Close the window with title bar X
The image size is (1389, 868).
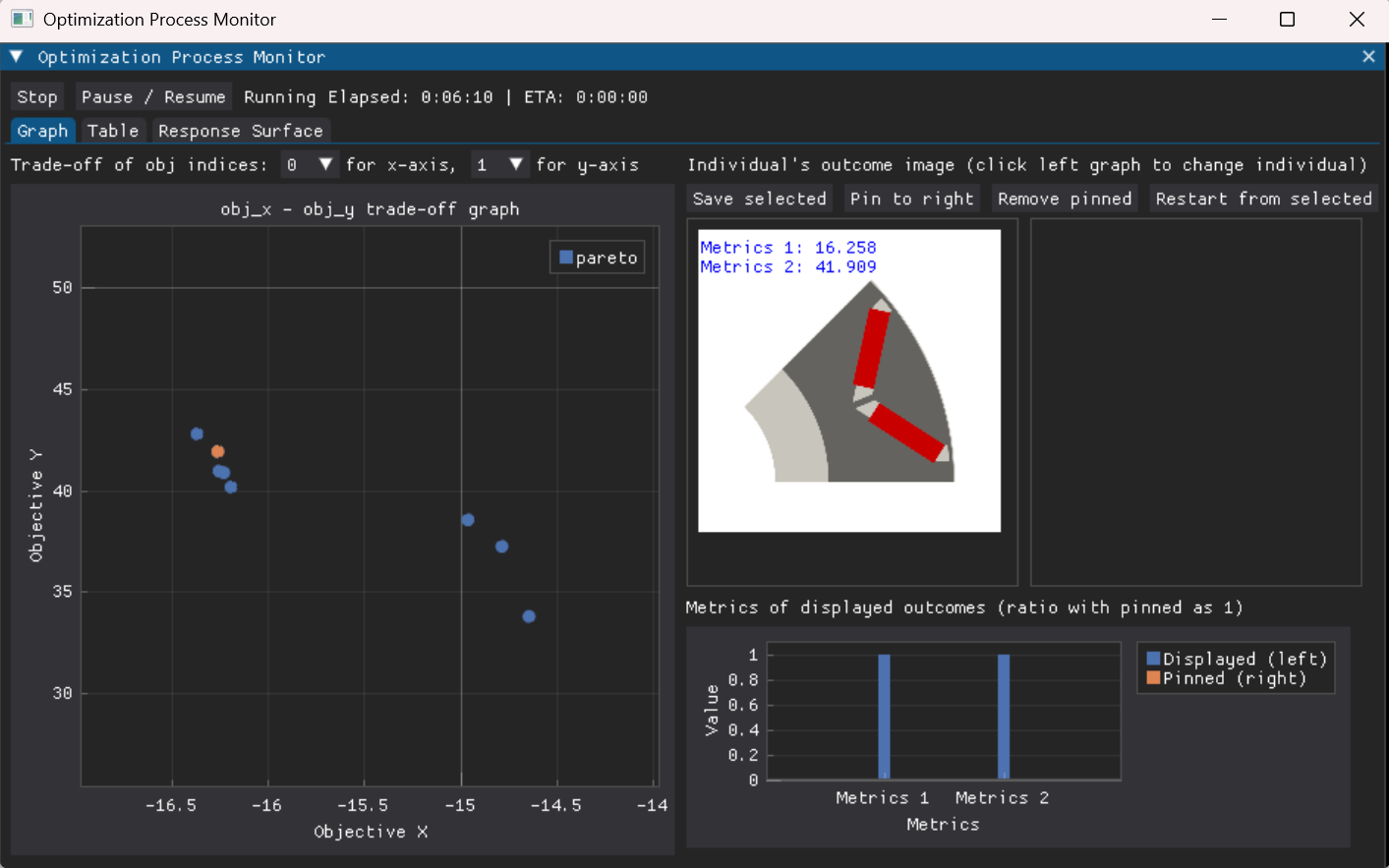(1357, 20)
